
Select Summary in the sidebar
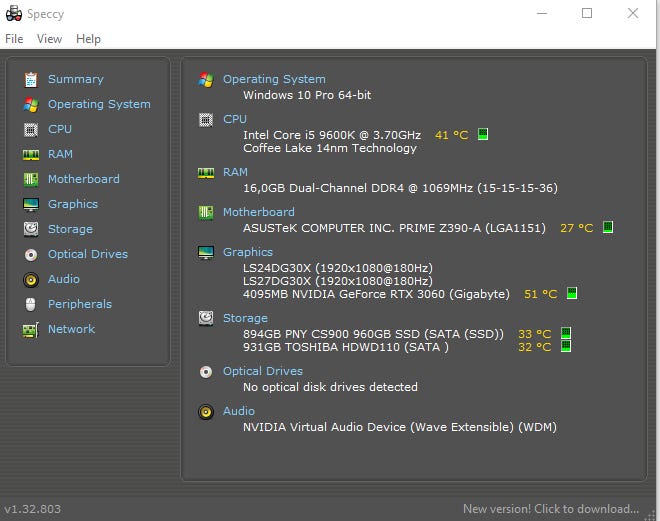[76, 79]
